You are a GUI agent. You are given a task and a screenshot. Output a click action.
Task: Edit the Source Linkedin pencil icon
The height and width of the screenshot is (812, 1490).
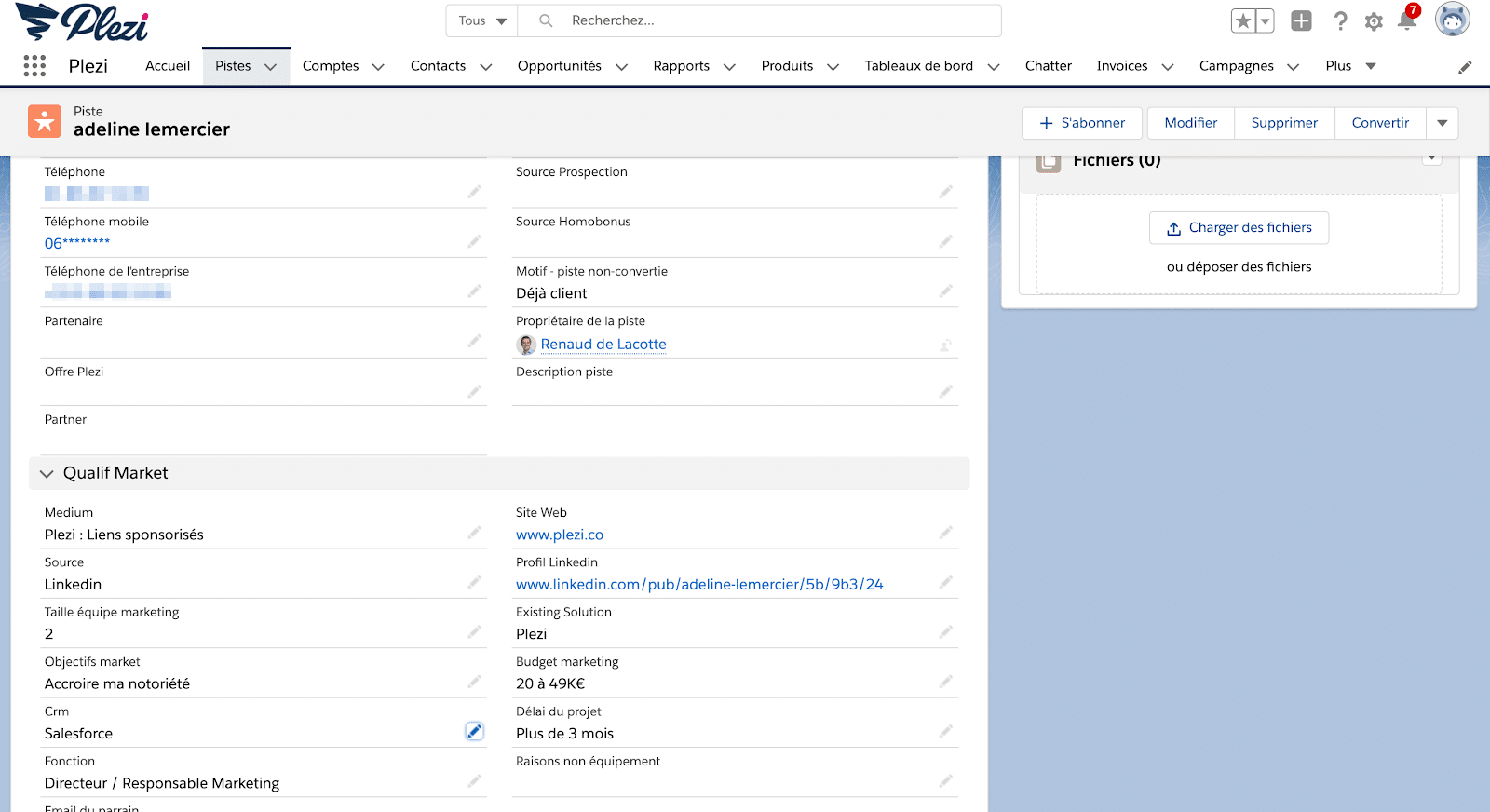click(x=474, y=582)
